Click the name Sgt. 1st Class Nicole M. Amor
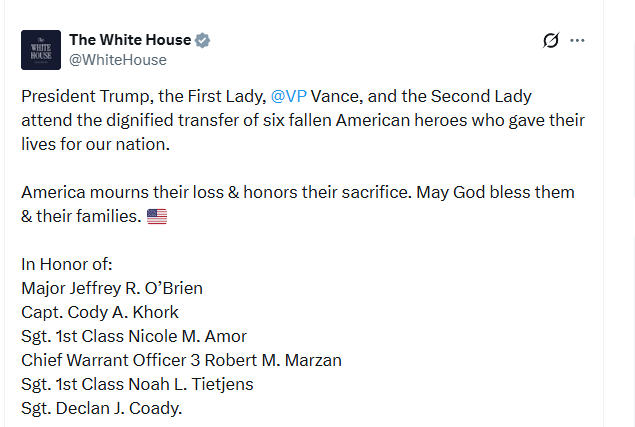This screenshot has width=635, height=427. [x=134, y=336]
